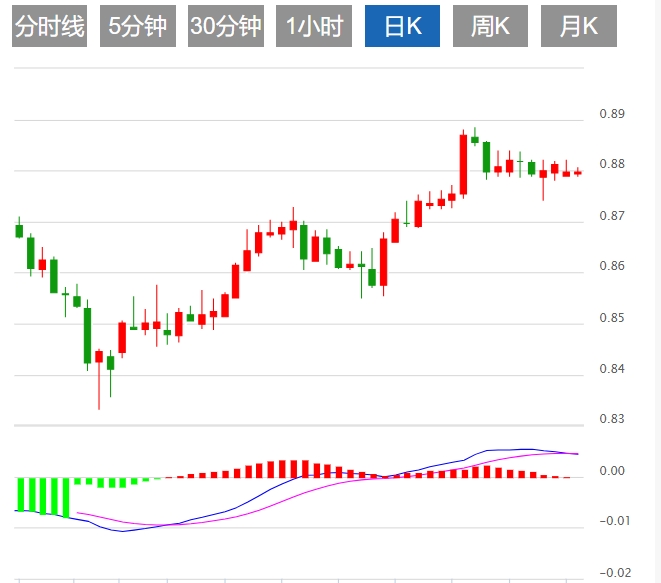
Task: Click the 0.87 price axis label
Action: (x=612, y=216)
